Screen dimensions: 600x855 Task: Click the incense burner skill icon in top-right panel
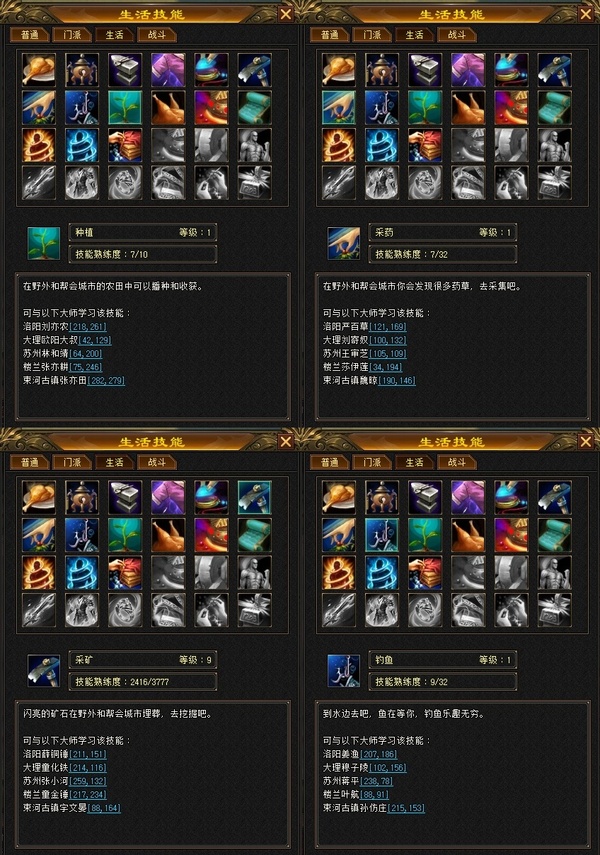pyautogui.click(x=382, y=70)
